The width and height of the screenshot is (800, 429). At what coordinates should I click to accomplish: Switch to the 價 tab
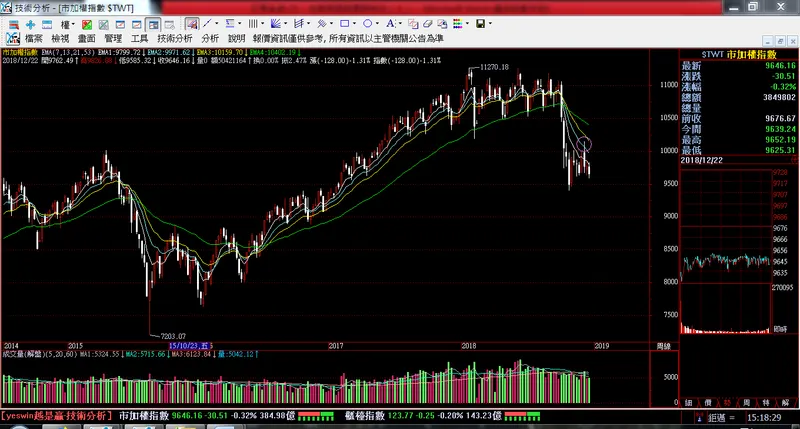(x=708, y=402)
